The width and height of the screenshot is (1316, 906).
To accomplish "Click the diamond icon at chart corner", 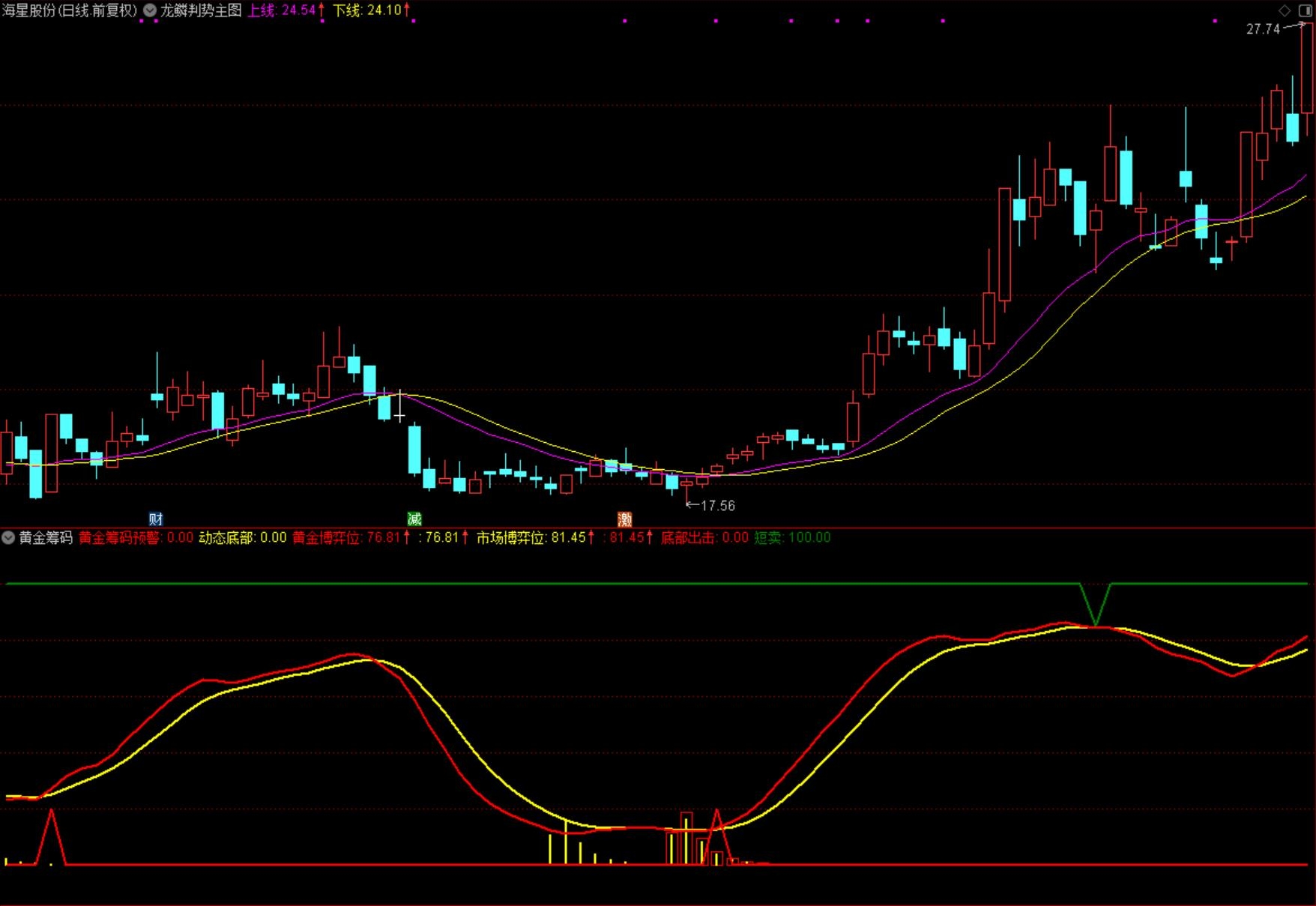I will pyautogui.click(x=1285, y=10).
